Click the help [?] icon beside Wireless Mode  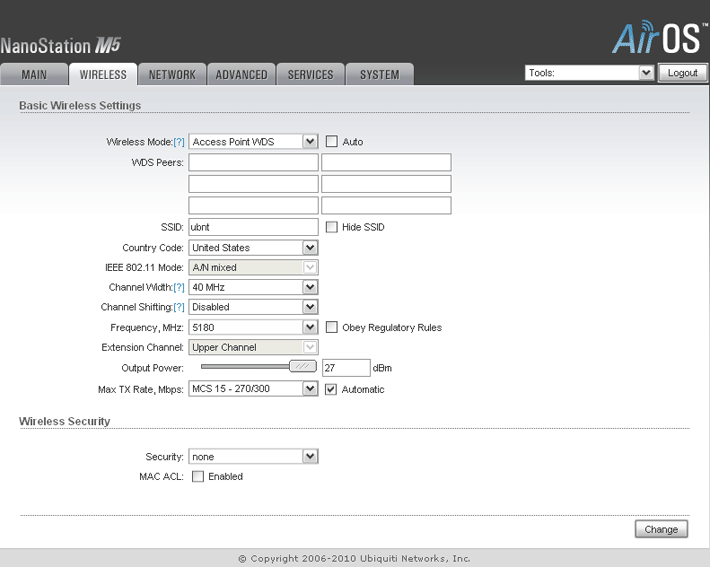(x=179, y=142)
